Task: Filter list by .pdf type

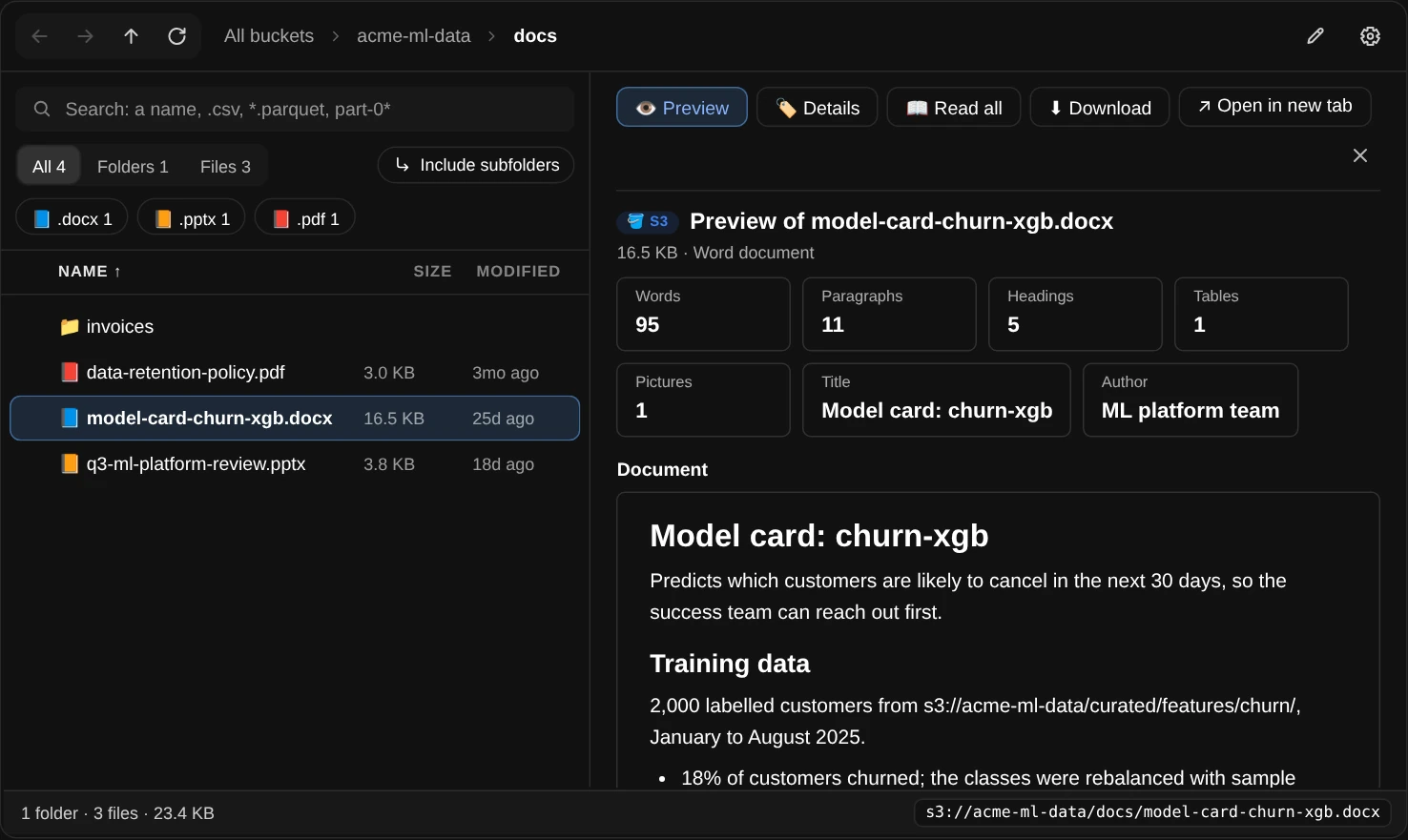Action: (x=305, y=217)
